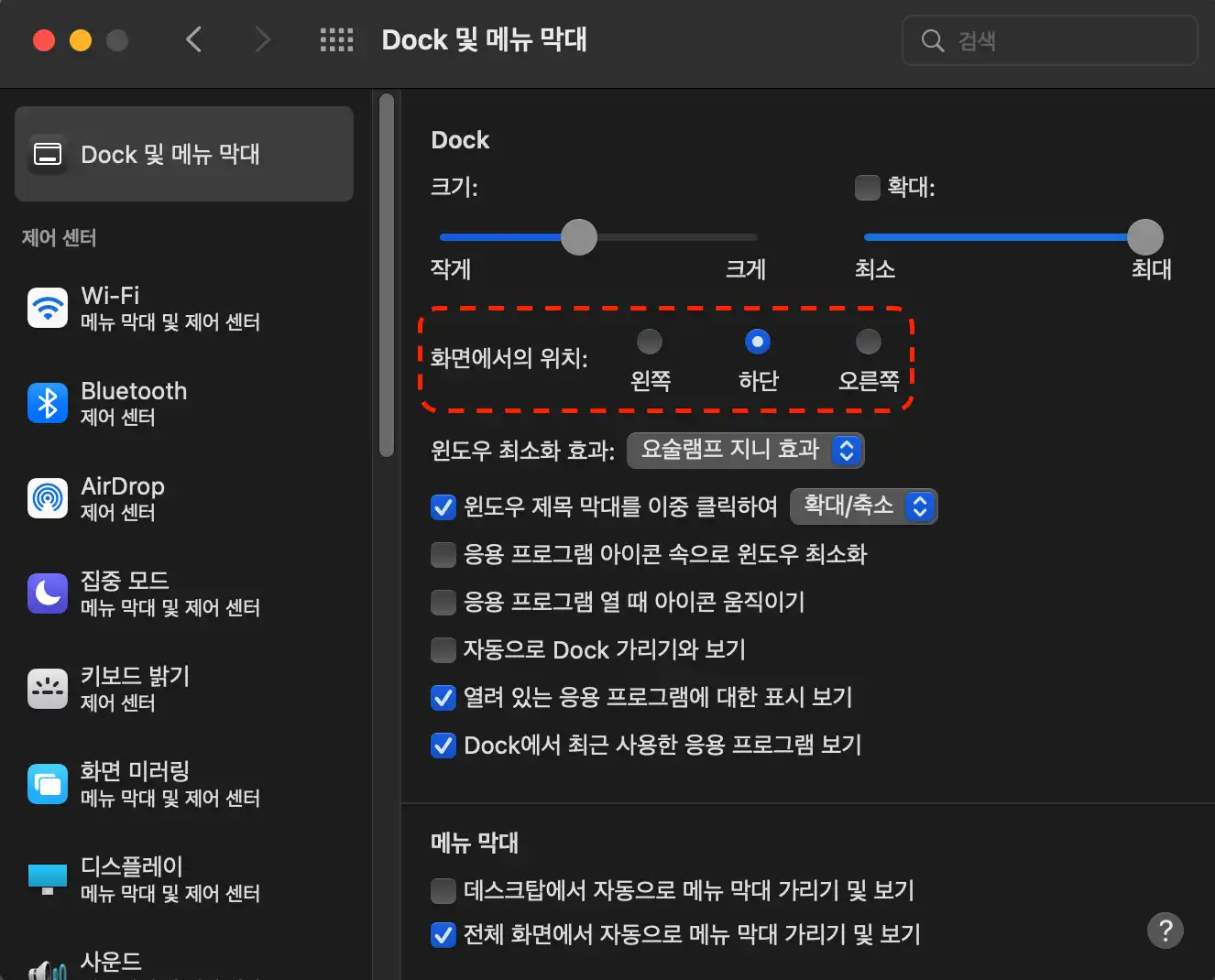The image size is (1215, 980).
Task: Enable the 확대 (magnification) checkbox
Action: (866, 187)
